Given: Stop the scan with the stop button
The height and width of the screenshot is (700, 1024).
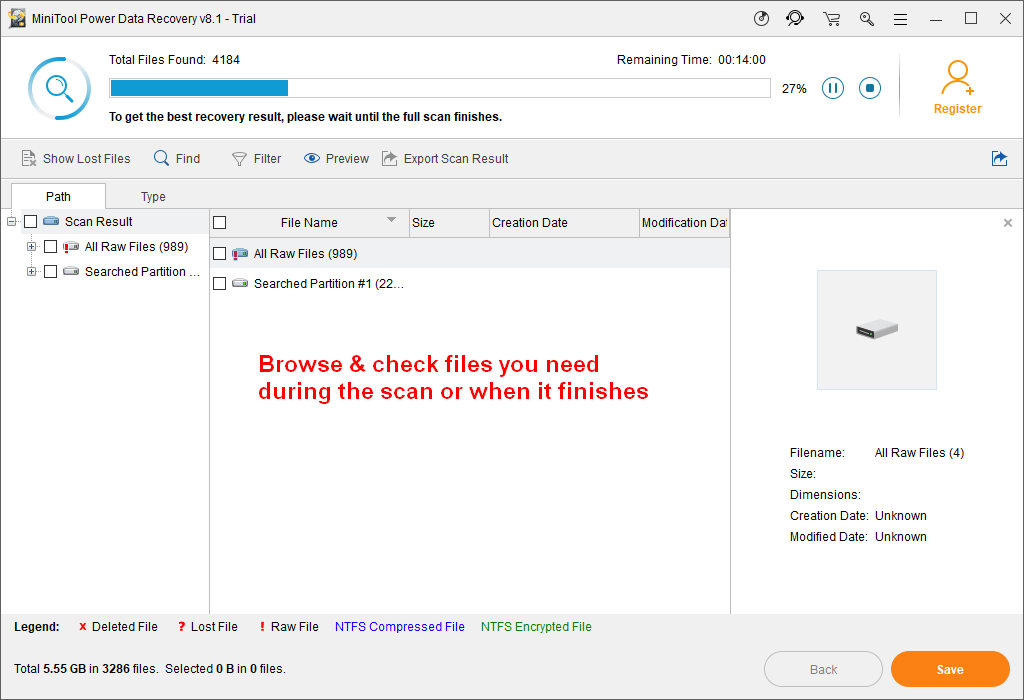Looking at the screenshot, I should [x=870, y=88].
